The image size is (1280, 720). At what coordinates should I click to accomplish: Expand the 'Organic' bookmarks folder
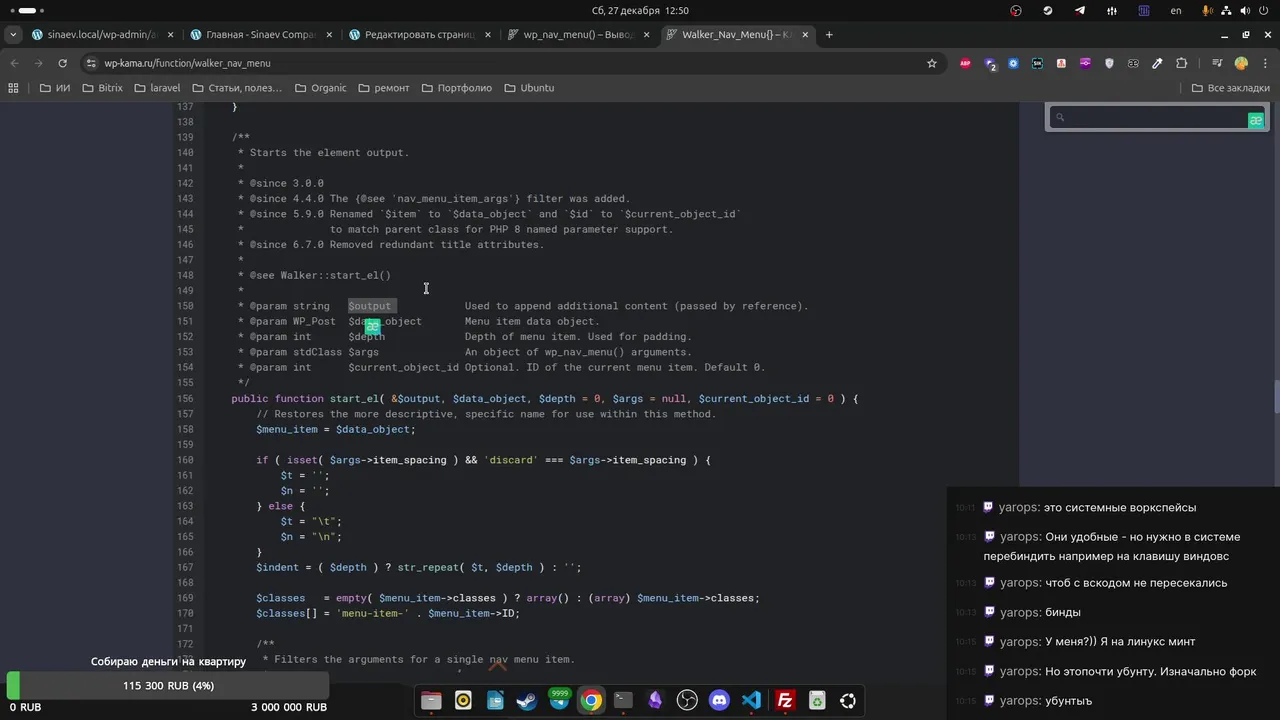click(320, 88)
